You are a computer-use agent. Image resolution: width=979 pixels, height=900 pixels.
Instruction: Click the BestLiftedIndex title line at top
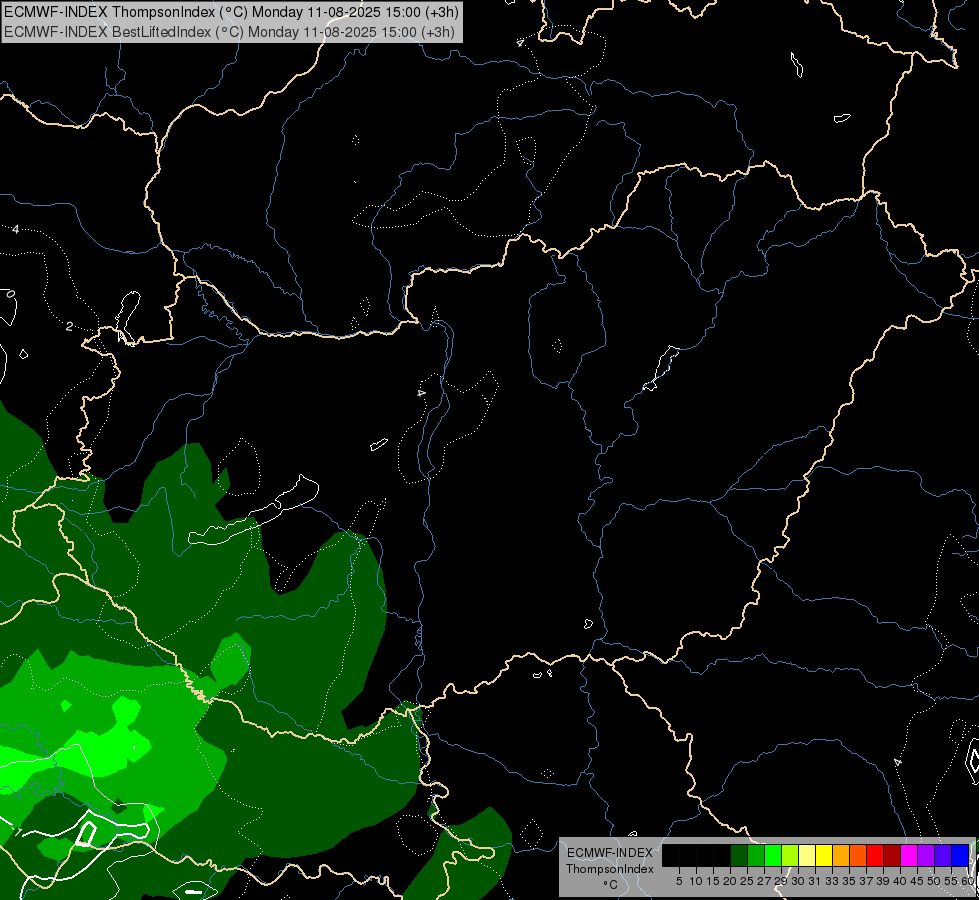pyautogui.click(x=229, y=32)
